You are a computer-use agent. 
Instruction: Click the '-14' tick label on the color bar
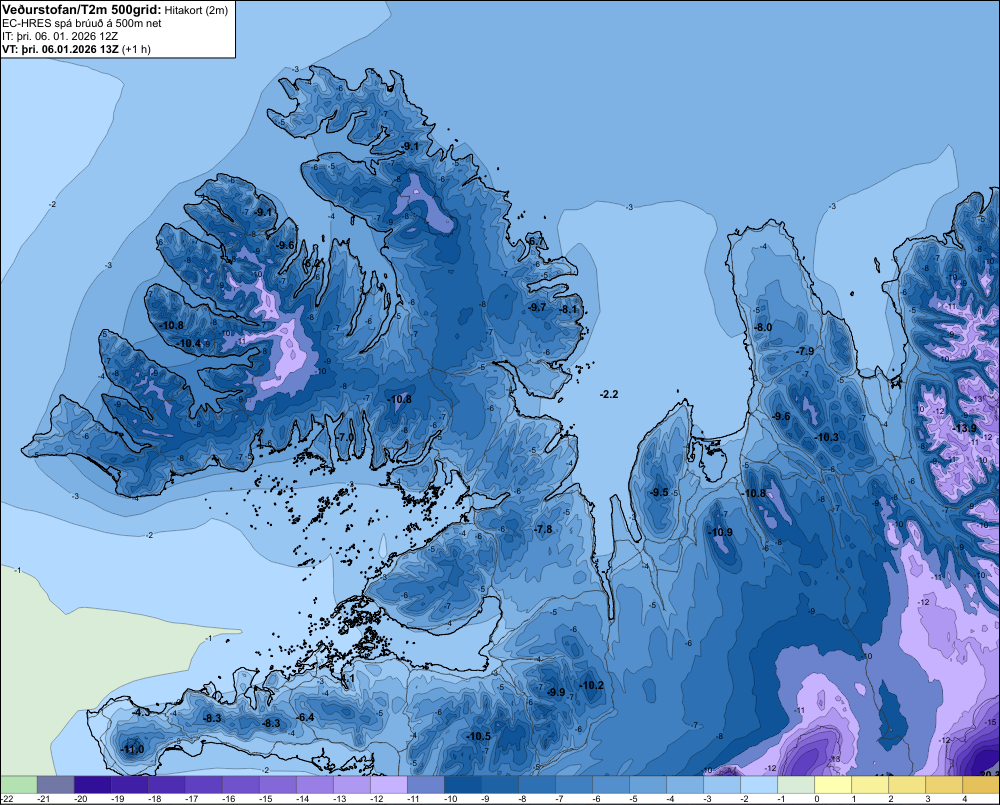coord(302,799)
